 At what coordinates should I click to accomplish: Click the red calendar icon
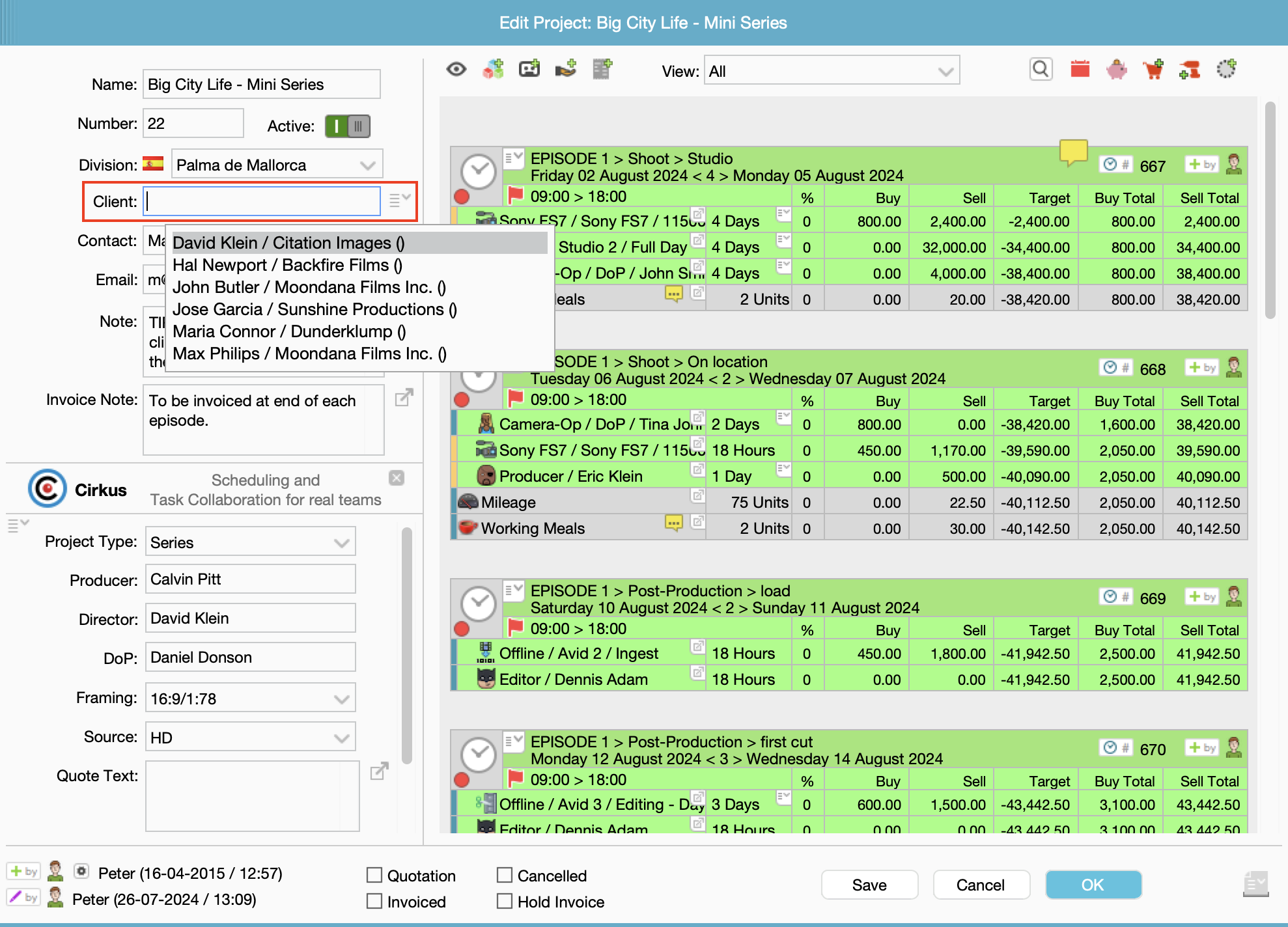pos(1080,69)
